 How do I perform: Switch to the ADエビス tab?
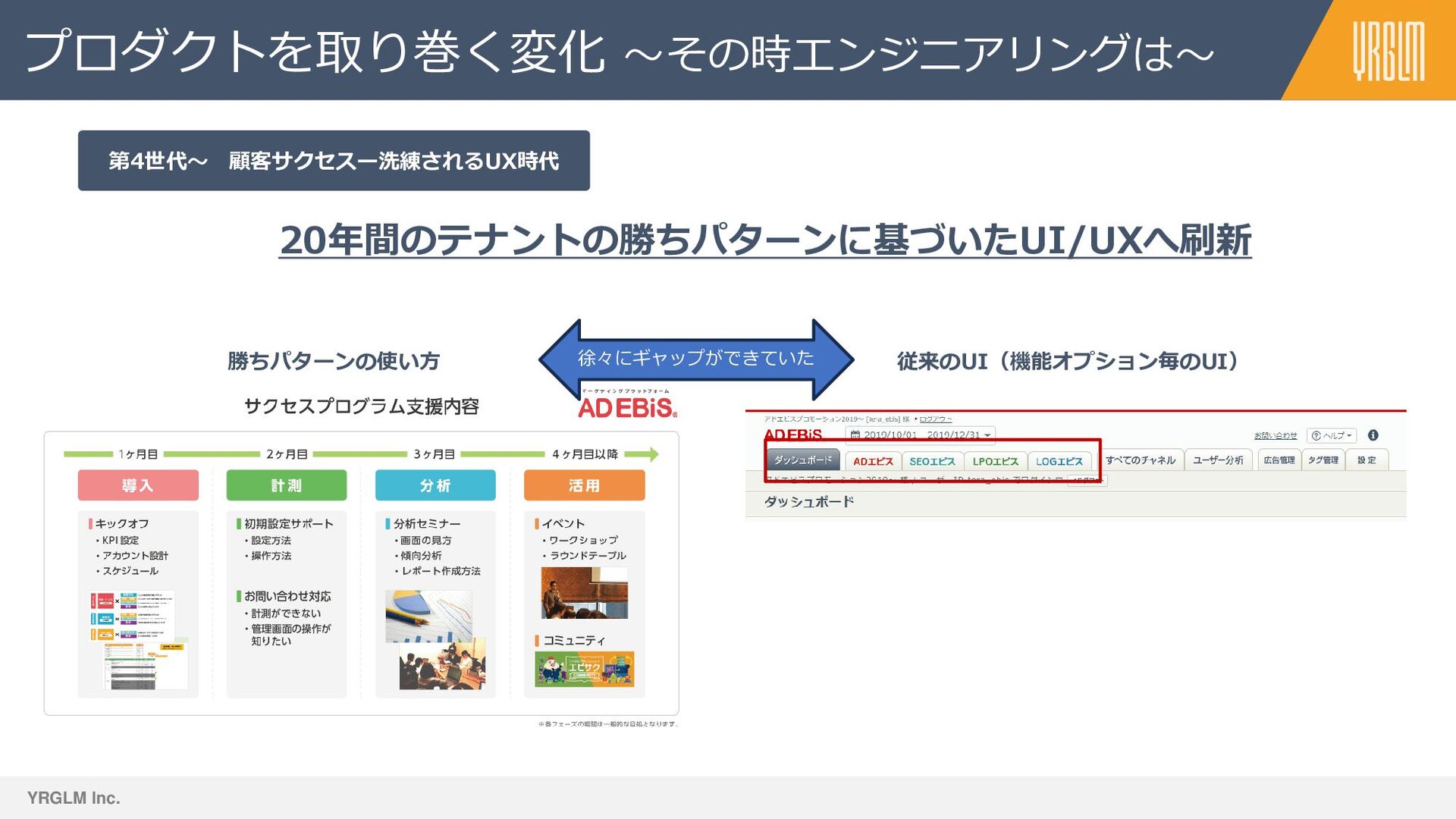[873, 461]
